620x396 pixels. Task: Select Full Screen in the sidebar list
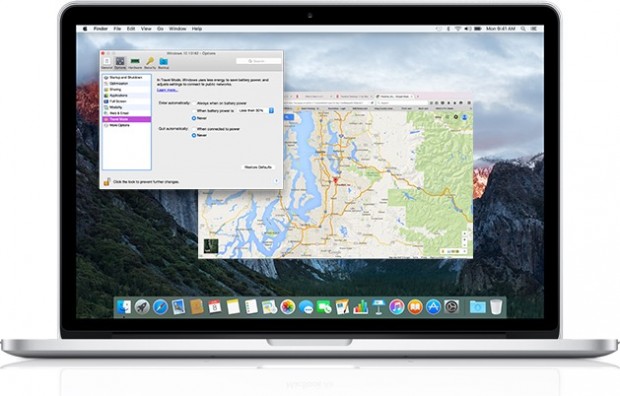coord(127,101)
